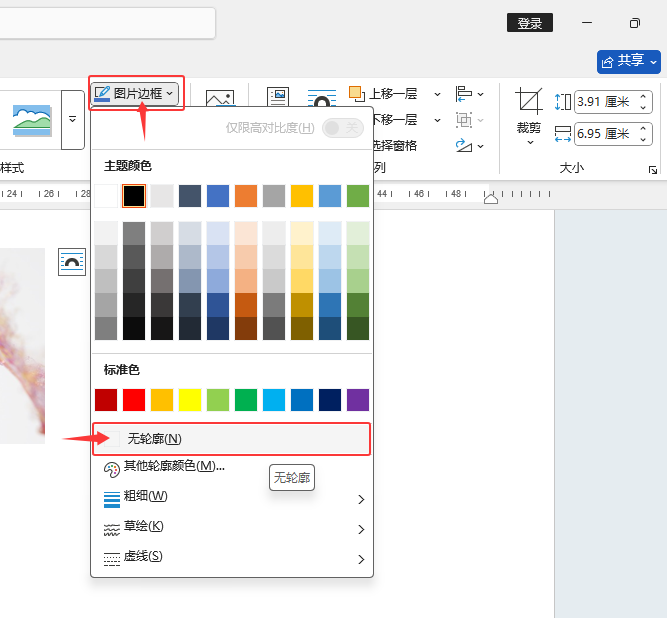
Task: Open the Picture Border (图片边框) dropdown
Action: click(x=134, y=93)
